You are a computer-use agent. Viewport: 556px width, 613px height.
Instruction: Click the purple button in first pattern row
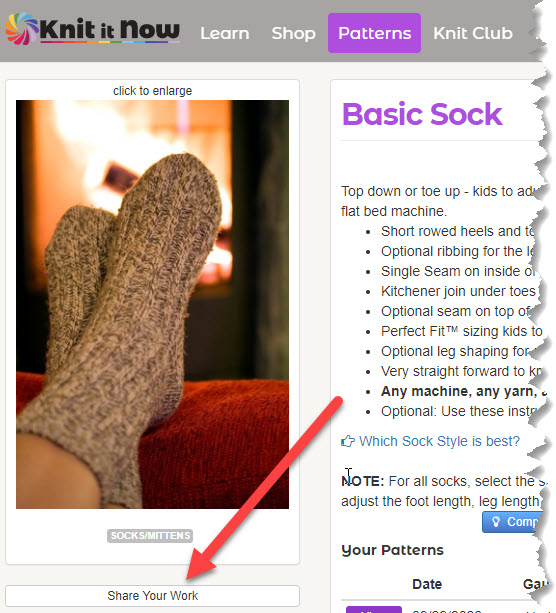(374, 609)
